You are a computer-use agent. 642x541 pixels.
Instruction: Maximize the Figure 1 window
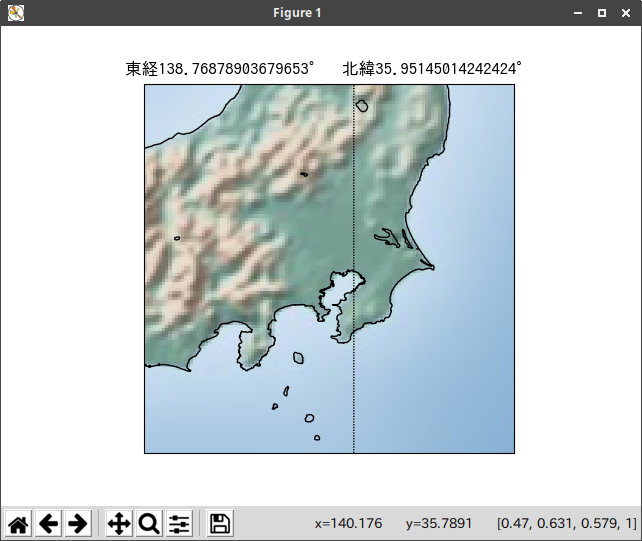(x=602, y=13)
